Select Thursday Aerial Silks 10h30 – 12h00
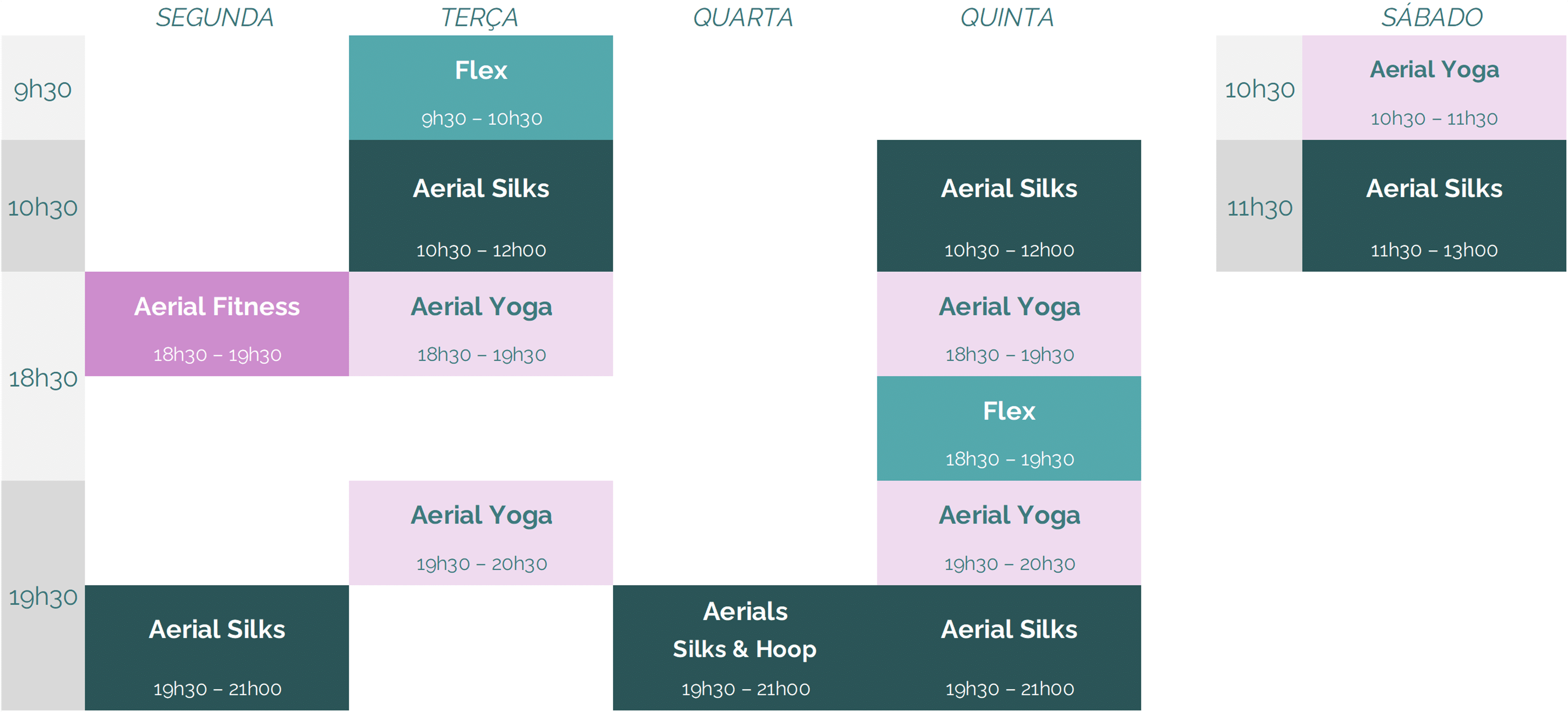 coord(1009,206)
